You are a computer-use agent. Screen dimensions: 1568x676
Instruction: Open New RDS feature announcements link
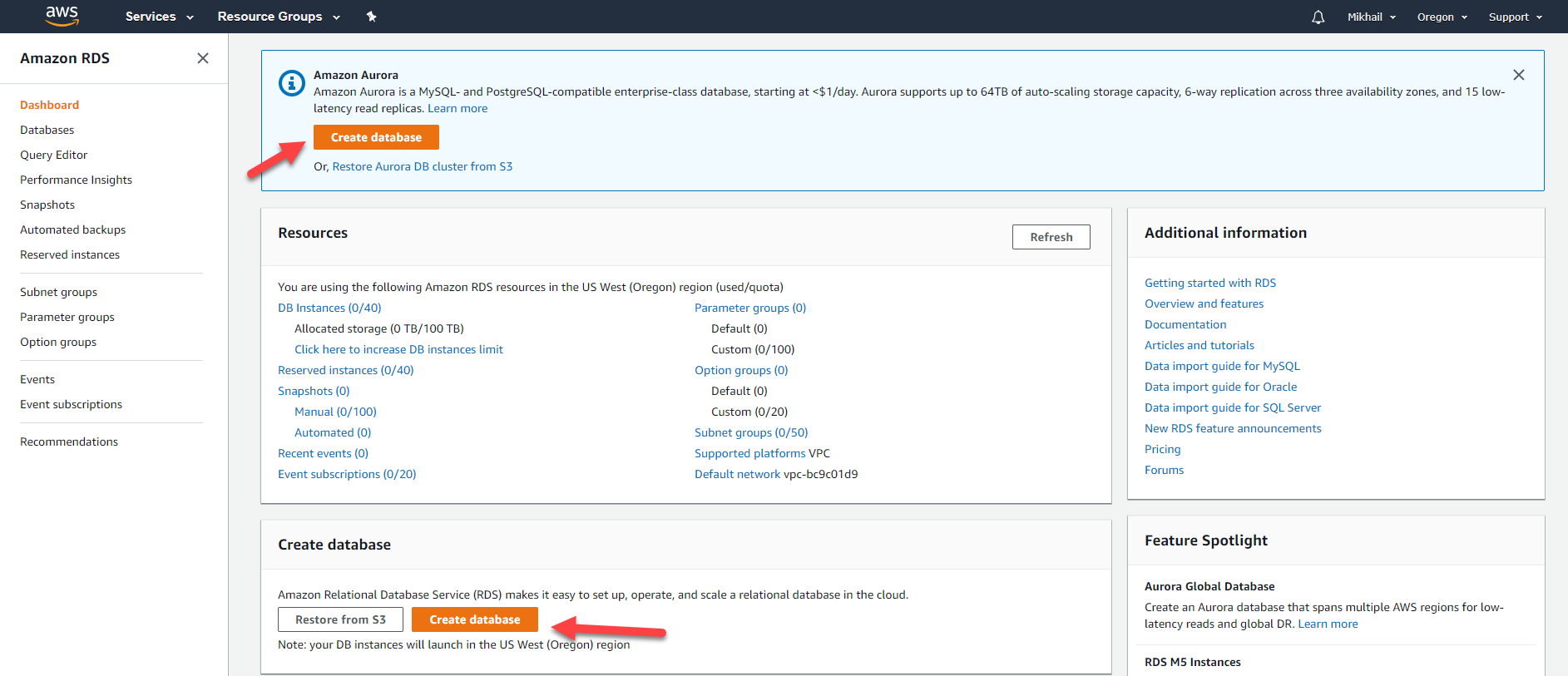tap(1233, 428)
